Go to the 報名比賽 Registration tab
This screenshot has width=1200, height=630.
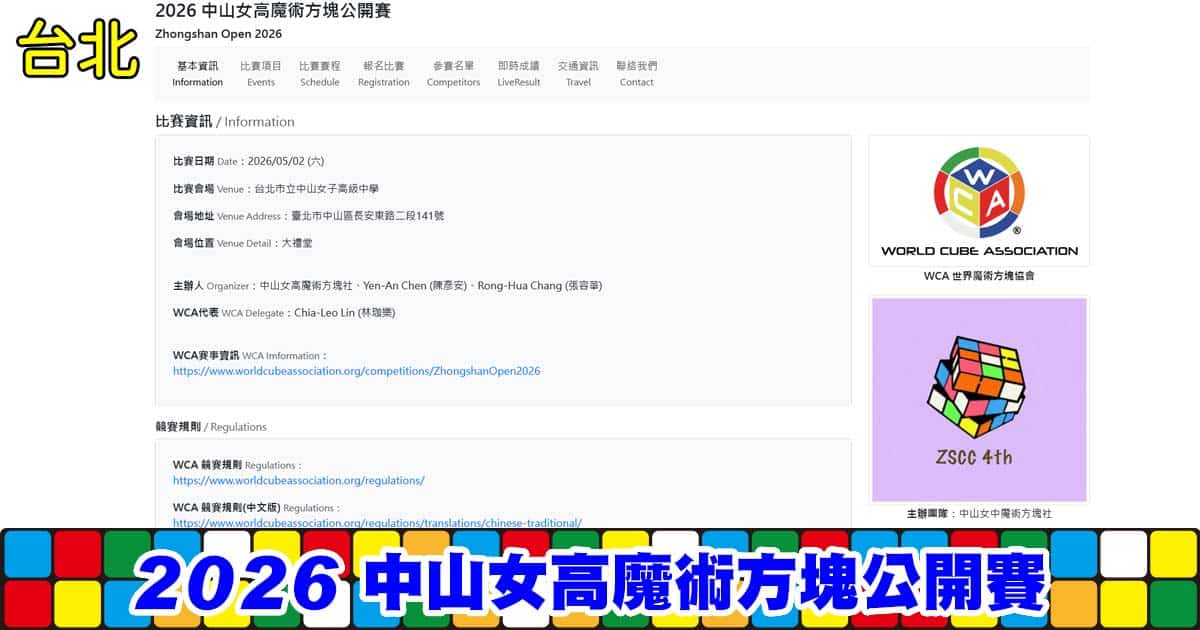point(384,74)
